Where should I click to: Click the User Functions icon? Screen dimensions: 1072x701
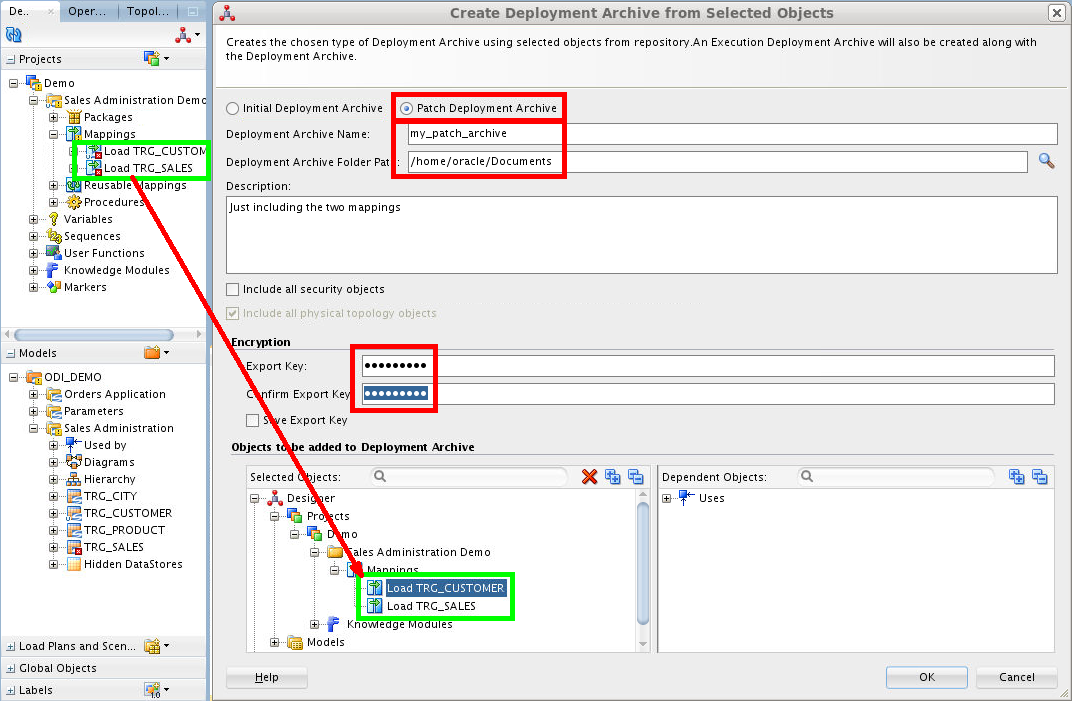(x=54, y=253)
